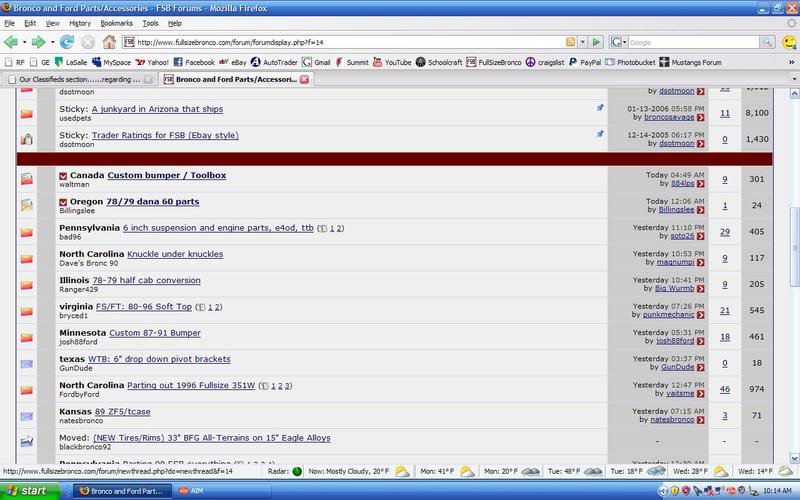Click the page scroll-up arrow
Viewport: 800px width, 500px height.
pos(794,93)
